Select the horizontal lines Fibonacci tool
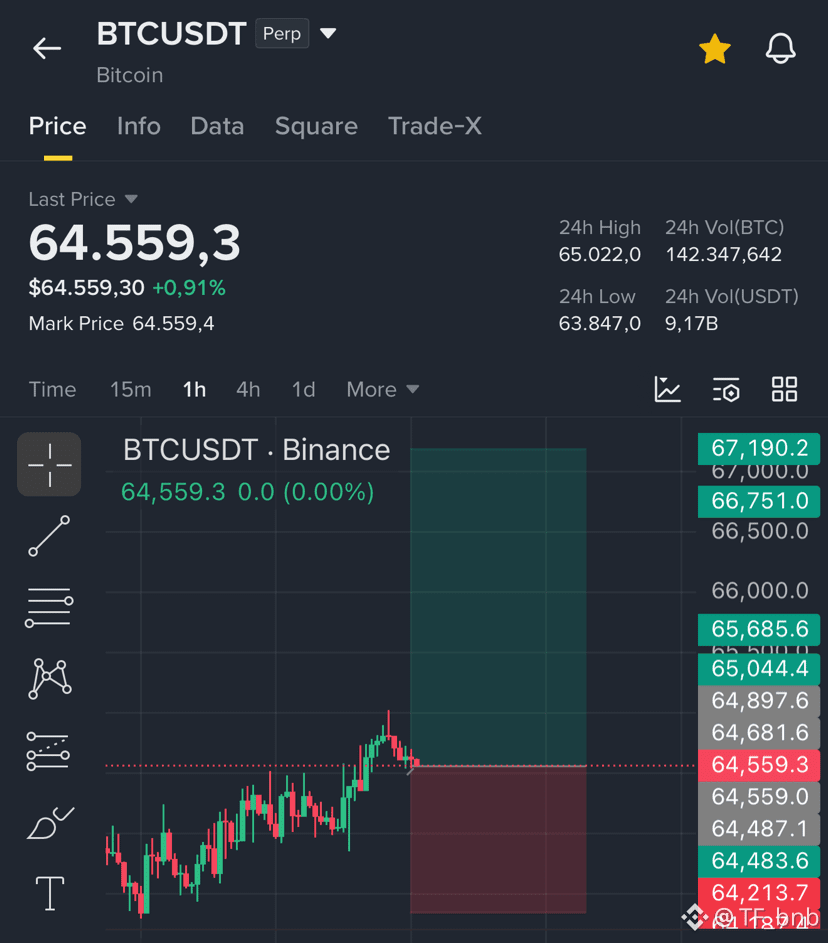 click(x=49, y=608)
